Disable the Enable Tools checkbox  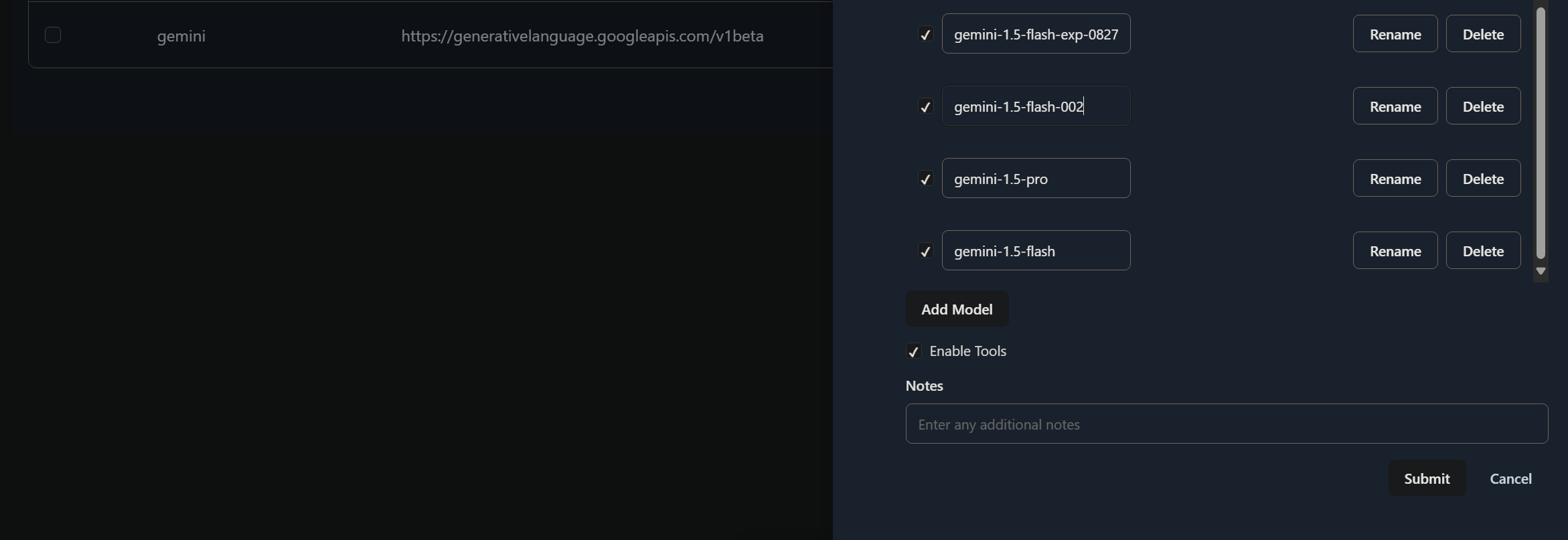(913, 351)
